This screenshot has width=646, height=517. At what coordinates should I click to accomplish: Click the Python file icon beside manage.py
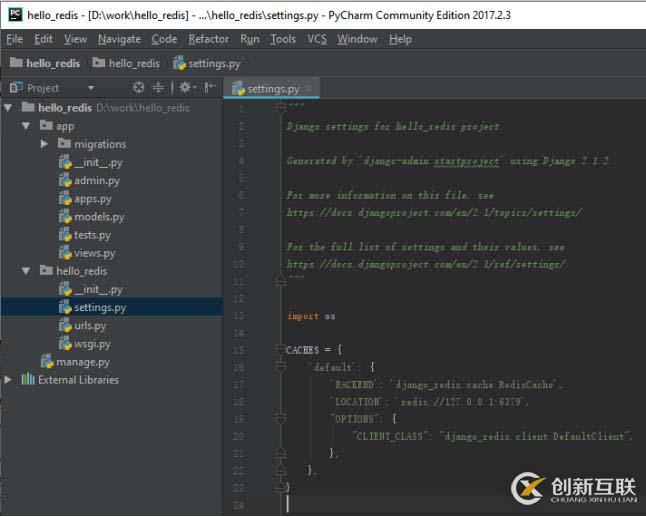[x=47, y=362]
